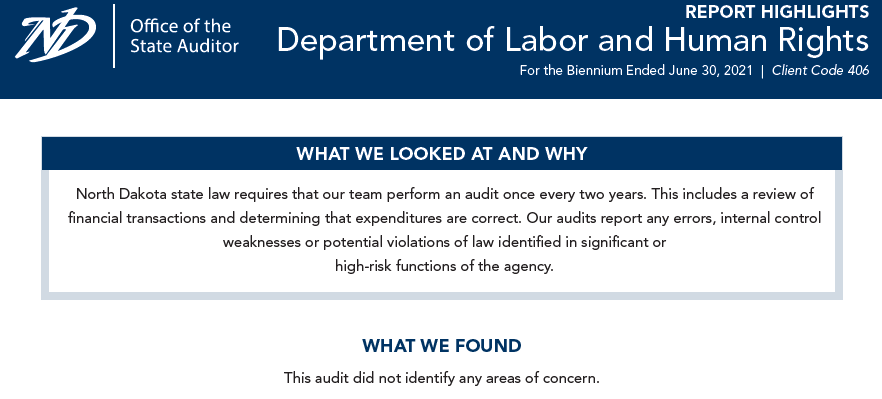Select the Office of the State Auditor text
Viewport: 882px width, 399px height.
click(x=184, y=36)
